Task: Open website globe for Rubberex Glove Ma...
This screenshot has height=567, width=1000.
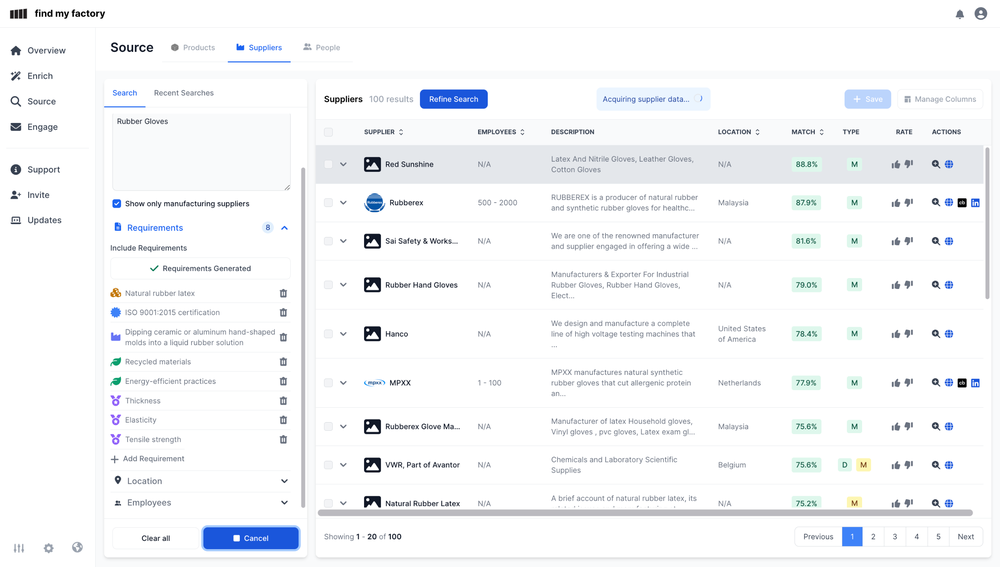Action: point(949,427)
